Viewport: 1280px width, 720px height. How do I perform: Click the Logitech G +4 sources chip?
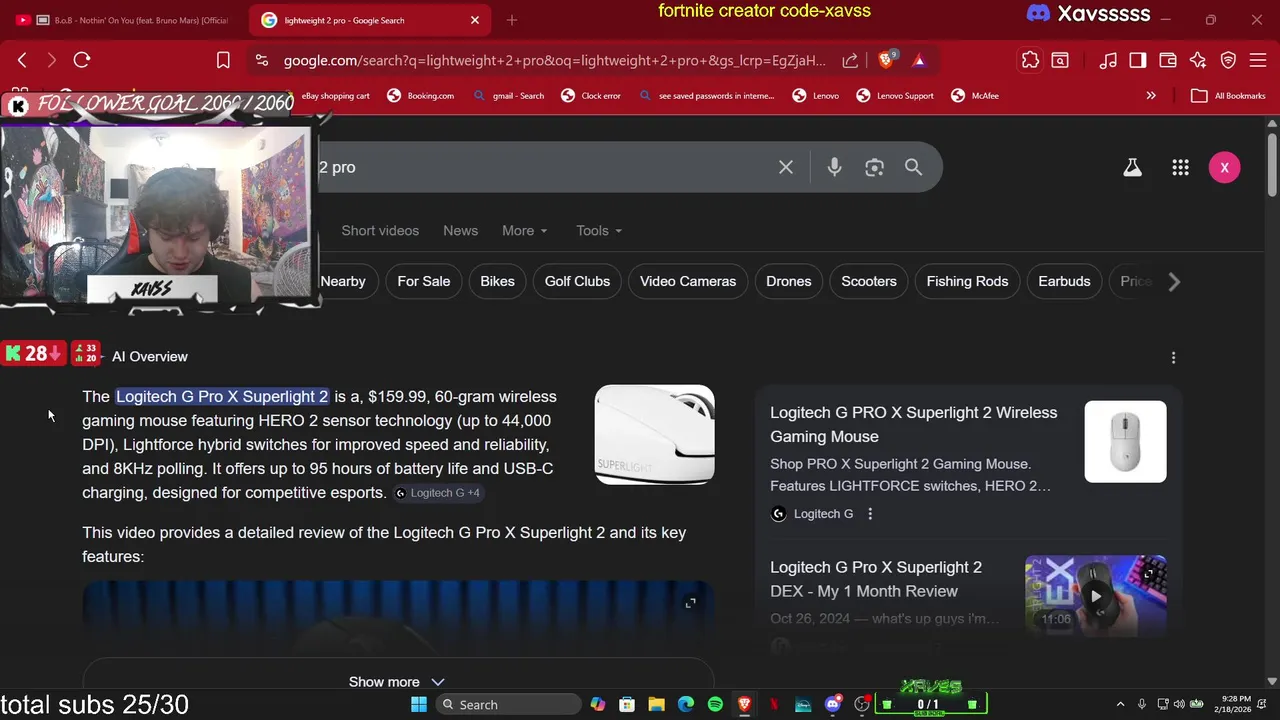click(438, 493)
